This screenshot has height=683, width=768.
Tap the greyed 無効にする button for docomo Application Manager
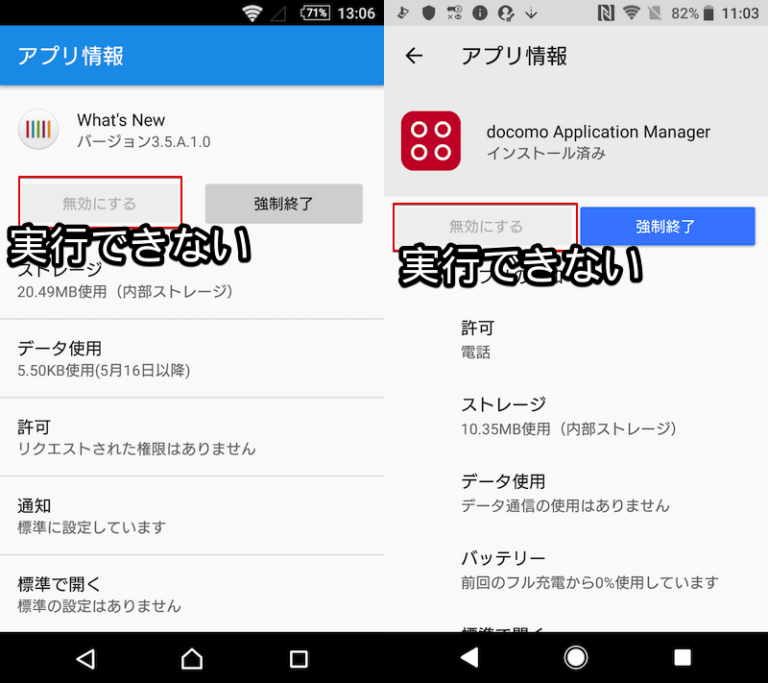pyautogui.click(x=485, y=226)
